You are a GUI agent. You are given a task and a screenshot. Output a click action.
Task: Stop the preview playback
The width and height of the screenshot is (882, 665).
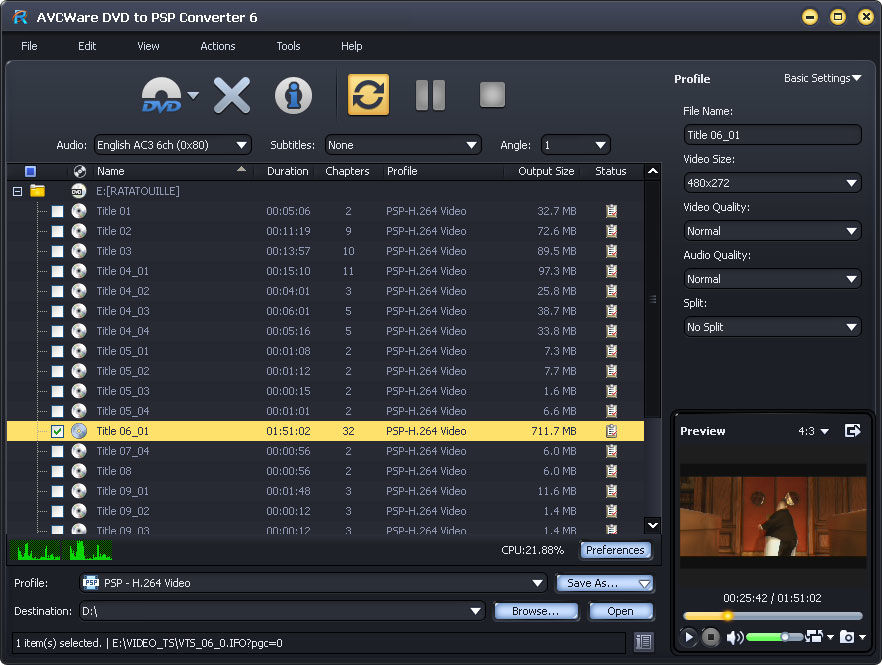coord(710,637)
